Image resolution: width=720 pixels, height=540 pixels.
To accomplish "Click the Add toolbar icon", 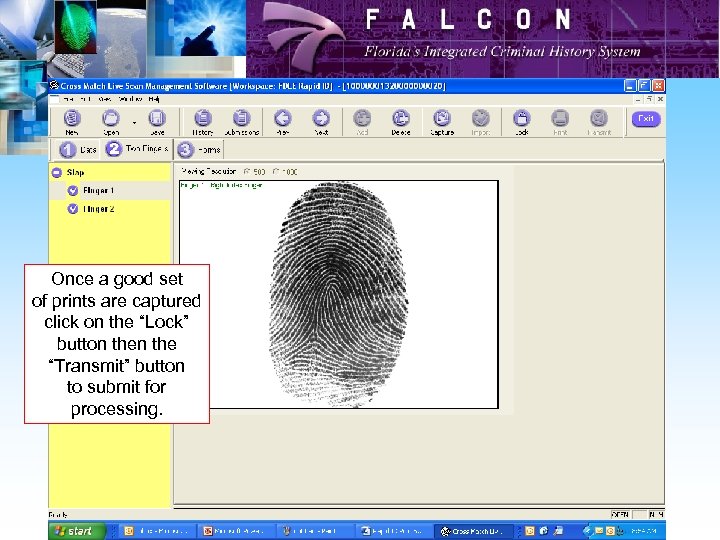I will 362,119.
